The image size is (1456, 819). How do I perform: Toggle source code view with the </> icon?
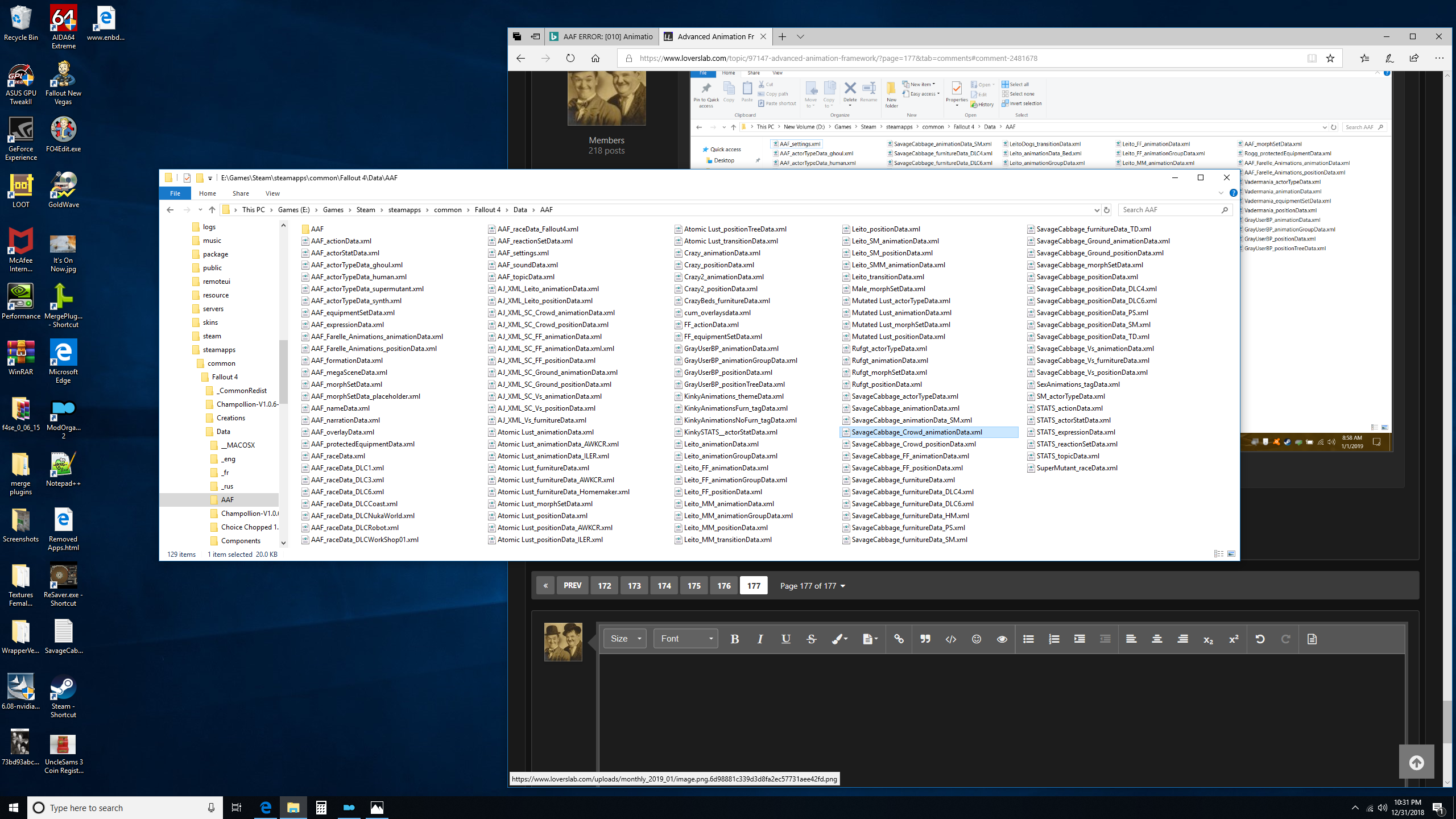(950, 639)
